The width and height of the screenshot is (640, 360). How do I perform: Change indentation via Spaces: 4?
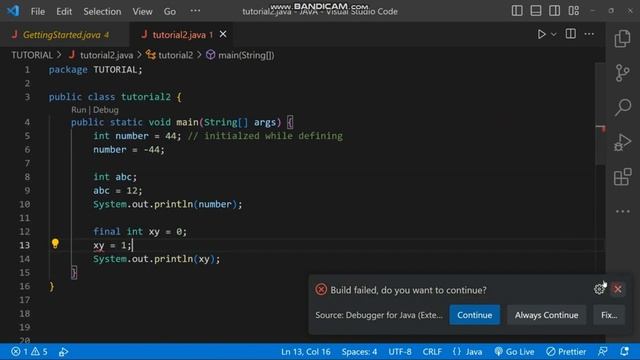359,351
